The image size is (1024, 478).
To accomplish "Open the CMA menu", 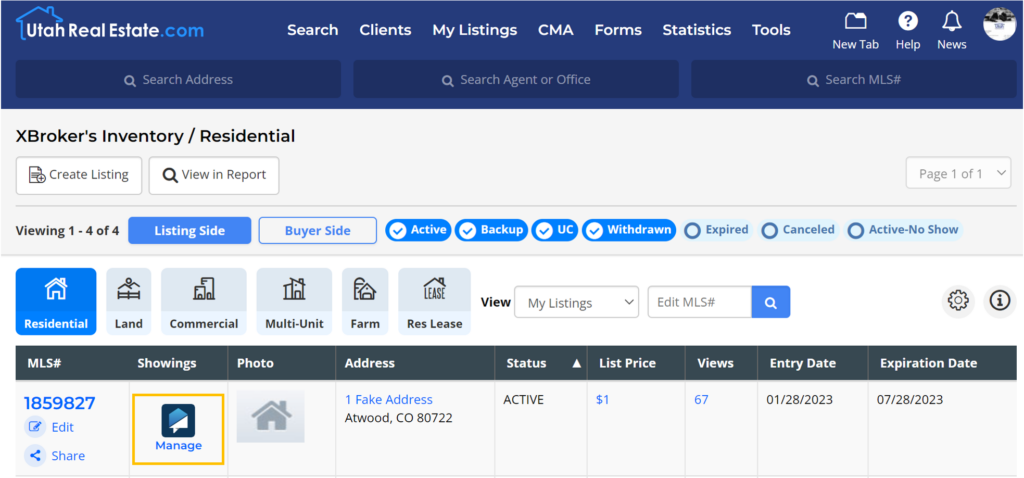I will tap(555, 30).
